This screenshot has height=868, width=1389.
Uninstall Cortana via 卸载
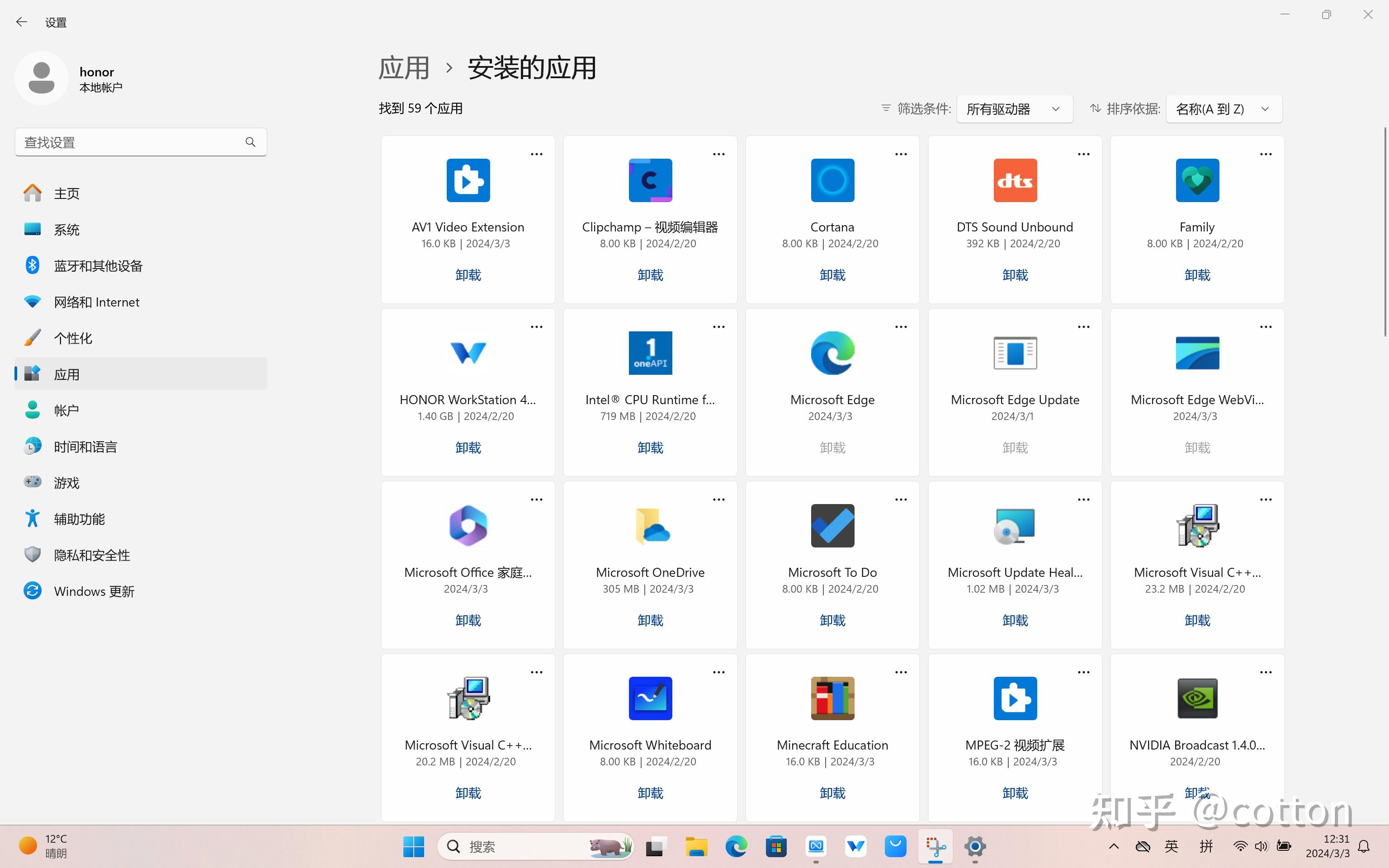point(832,275)
